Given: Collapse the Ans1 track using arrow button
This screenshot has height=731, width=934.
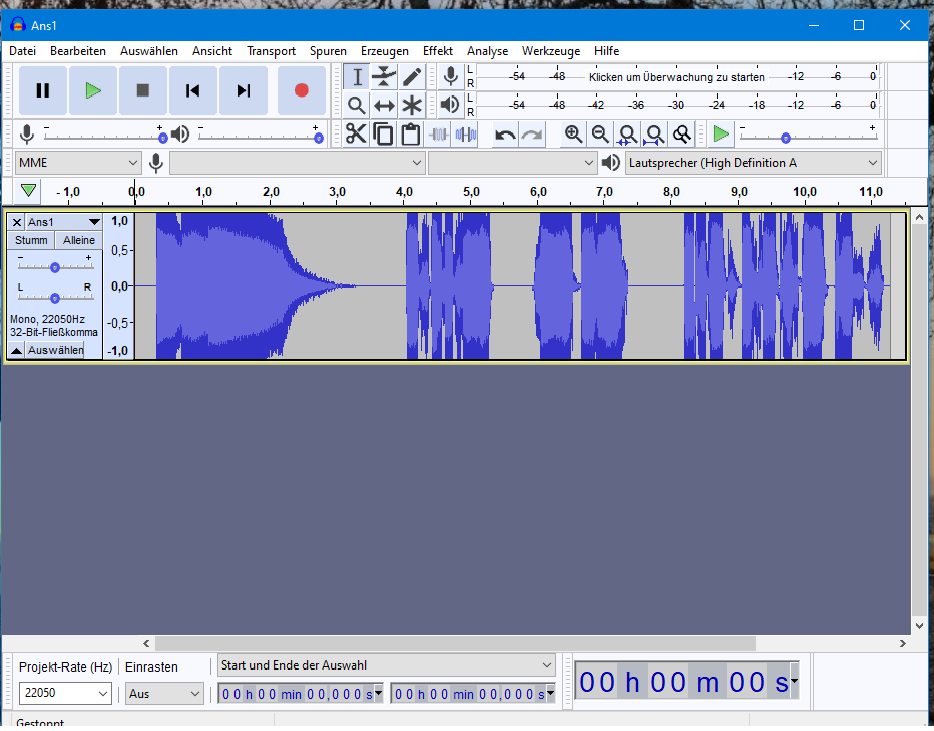Looking at the screenshot, I should [16, 351].
